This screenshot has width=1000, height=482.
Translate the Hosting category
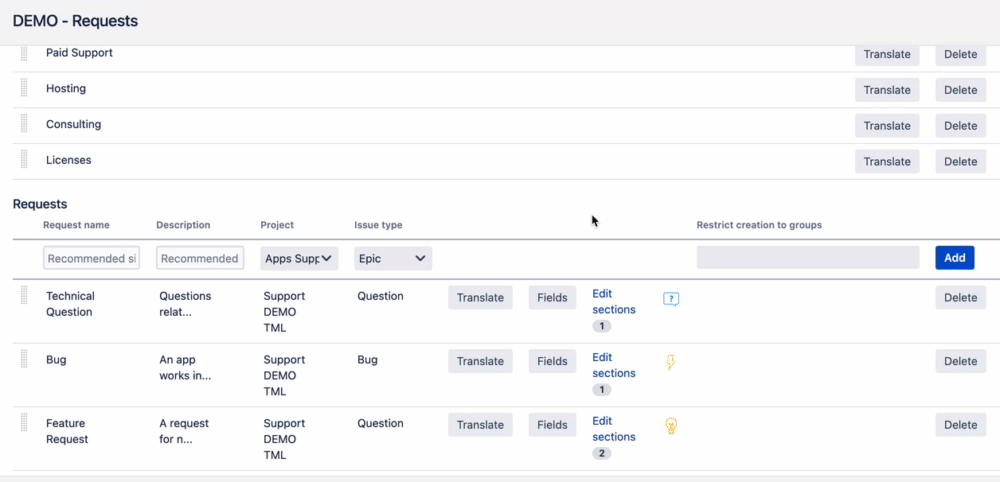pyautogui.click(x=887, y=90)
